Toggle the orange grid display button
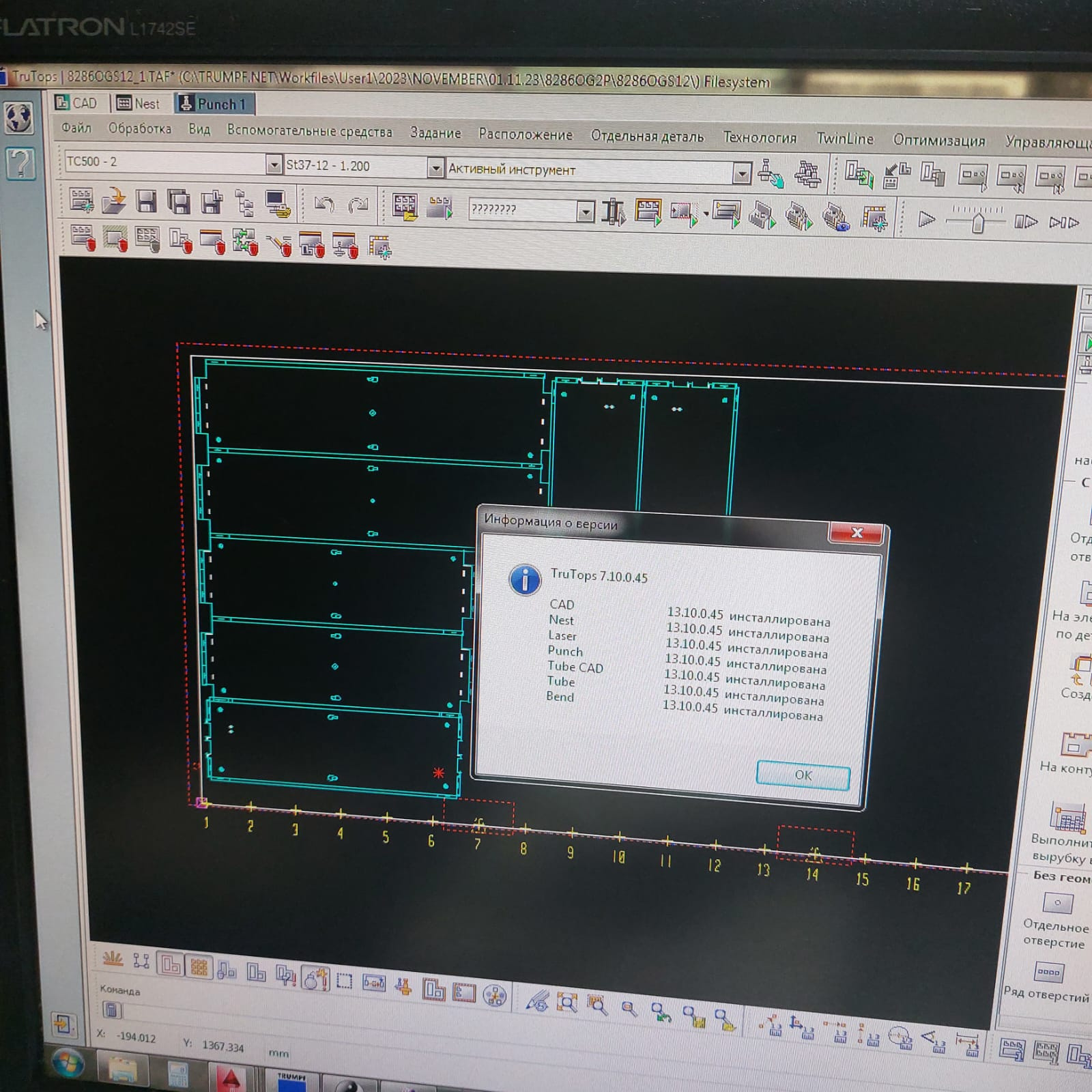The height and width of the screenshot is (1092, 1092). (x=199, y=967)
